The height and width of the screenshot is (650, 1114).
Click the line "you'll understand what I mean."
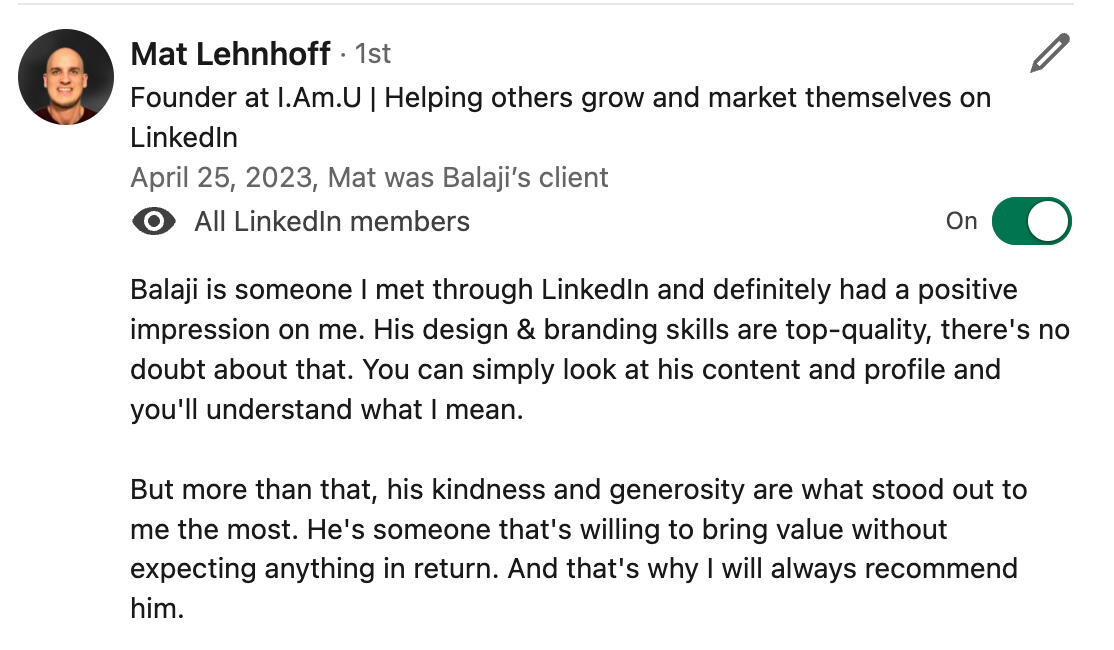click(x=327, y=409)
